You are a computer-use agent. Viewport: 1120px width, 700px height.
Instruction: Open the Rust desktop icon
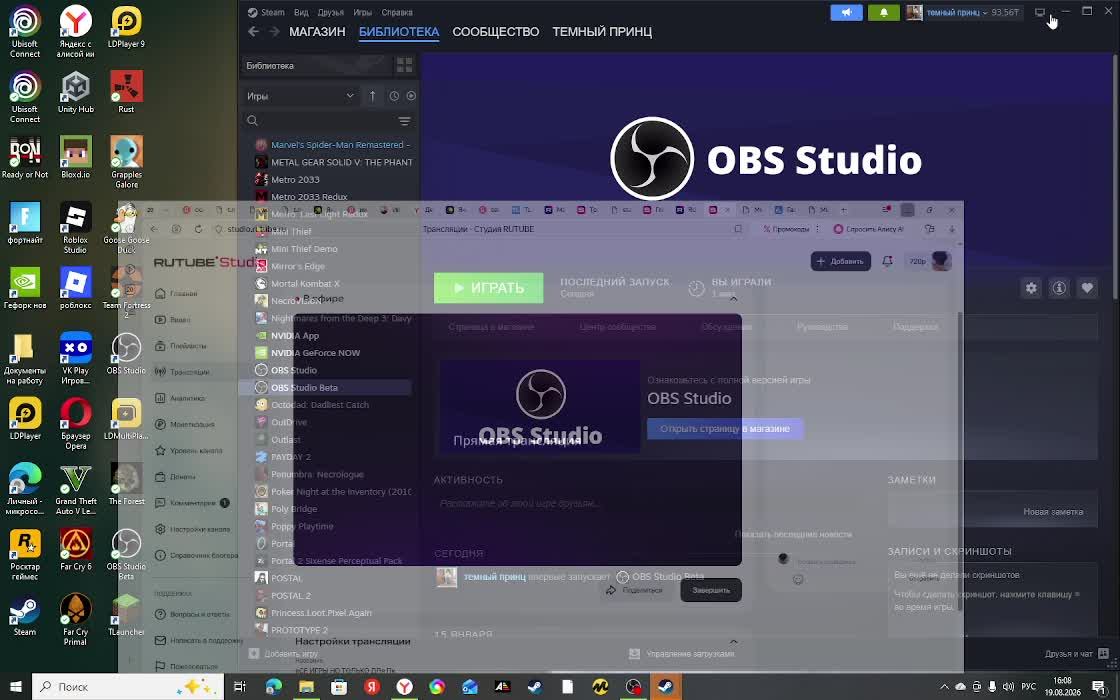126,93
